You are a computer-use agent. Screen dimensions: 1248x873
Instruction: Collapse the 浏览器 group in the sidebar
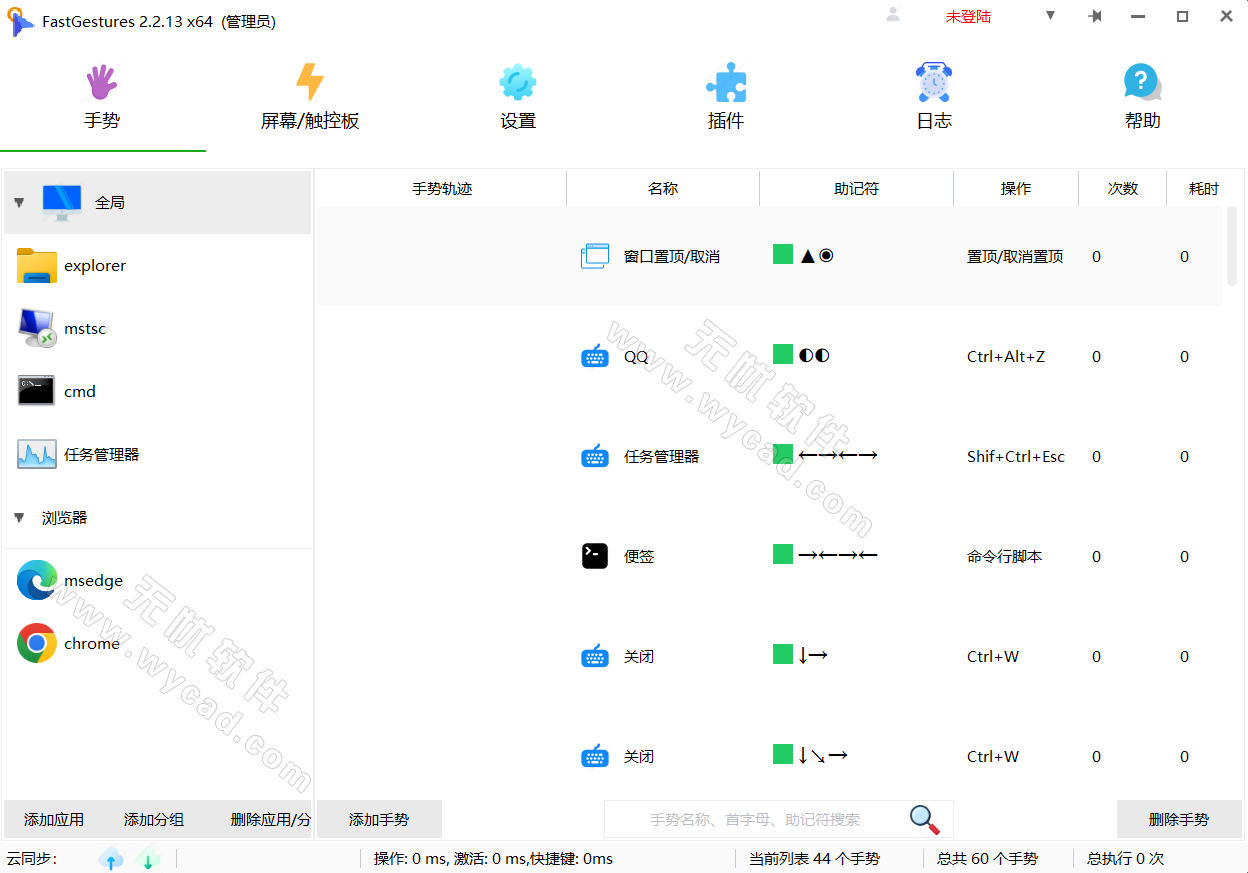[x=18, y=517]
